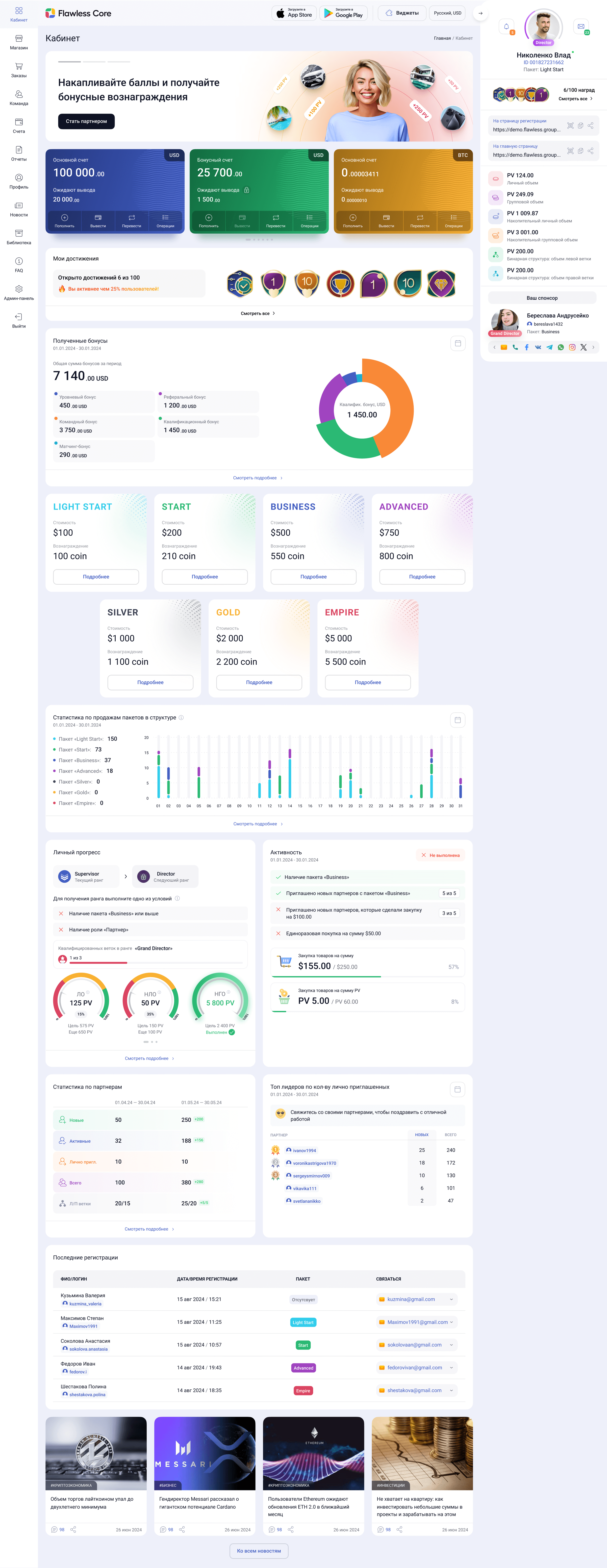Copy the main page referral link

pyautogui.click(x=580, y=150)
